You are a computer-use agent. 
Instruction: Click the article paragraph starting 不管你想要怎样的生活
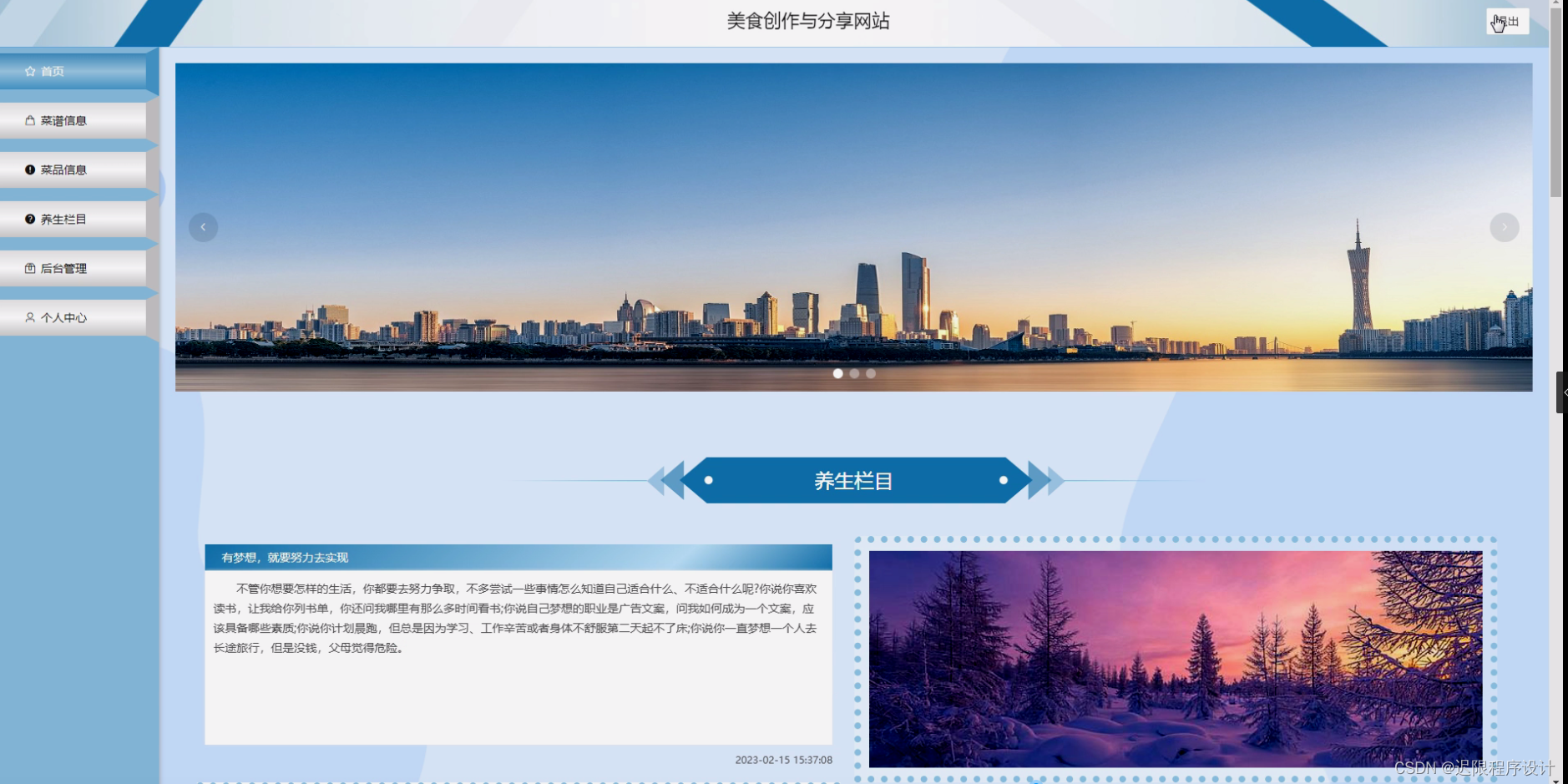515,618
